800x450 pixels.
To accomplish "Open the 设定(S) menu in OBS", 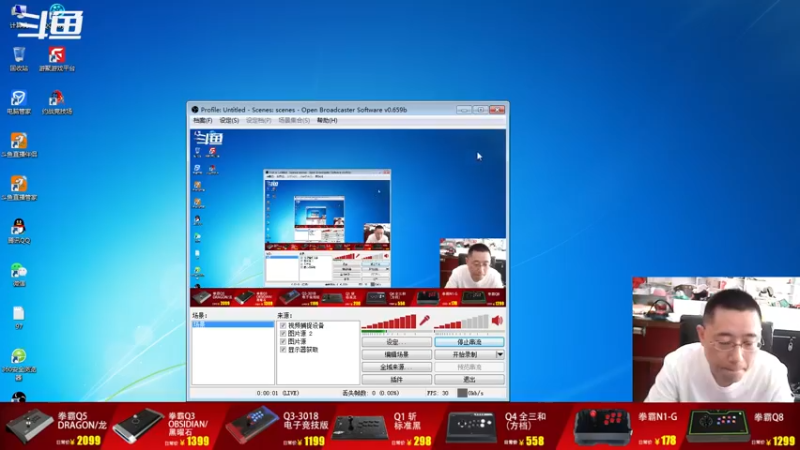I will (229, 120).
